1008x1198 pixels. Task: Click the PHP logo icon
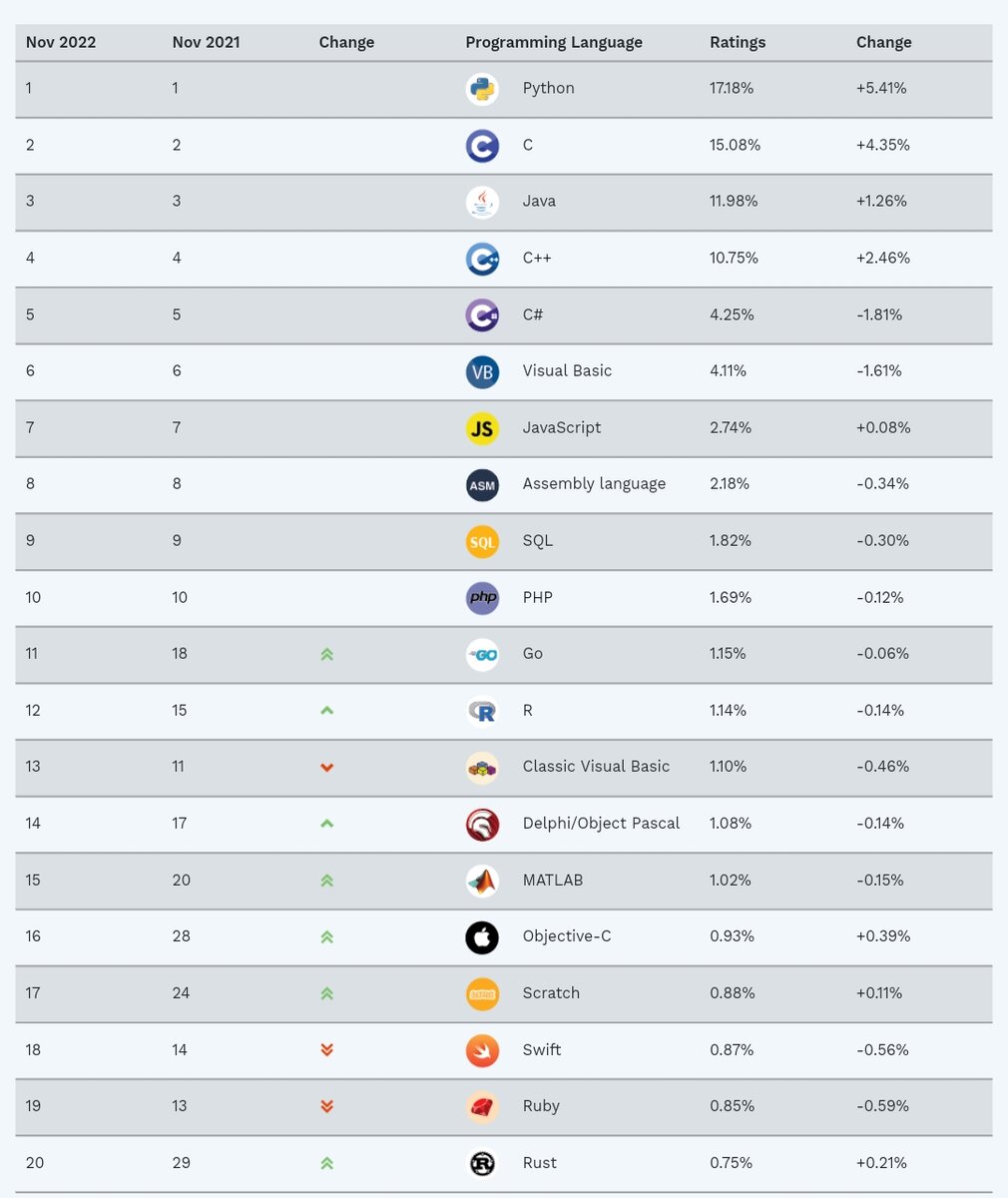coord(482,598)
